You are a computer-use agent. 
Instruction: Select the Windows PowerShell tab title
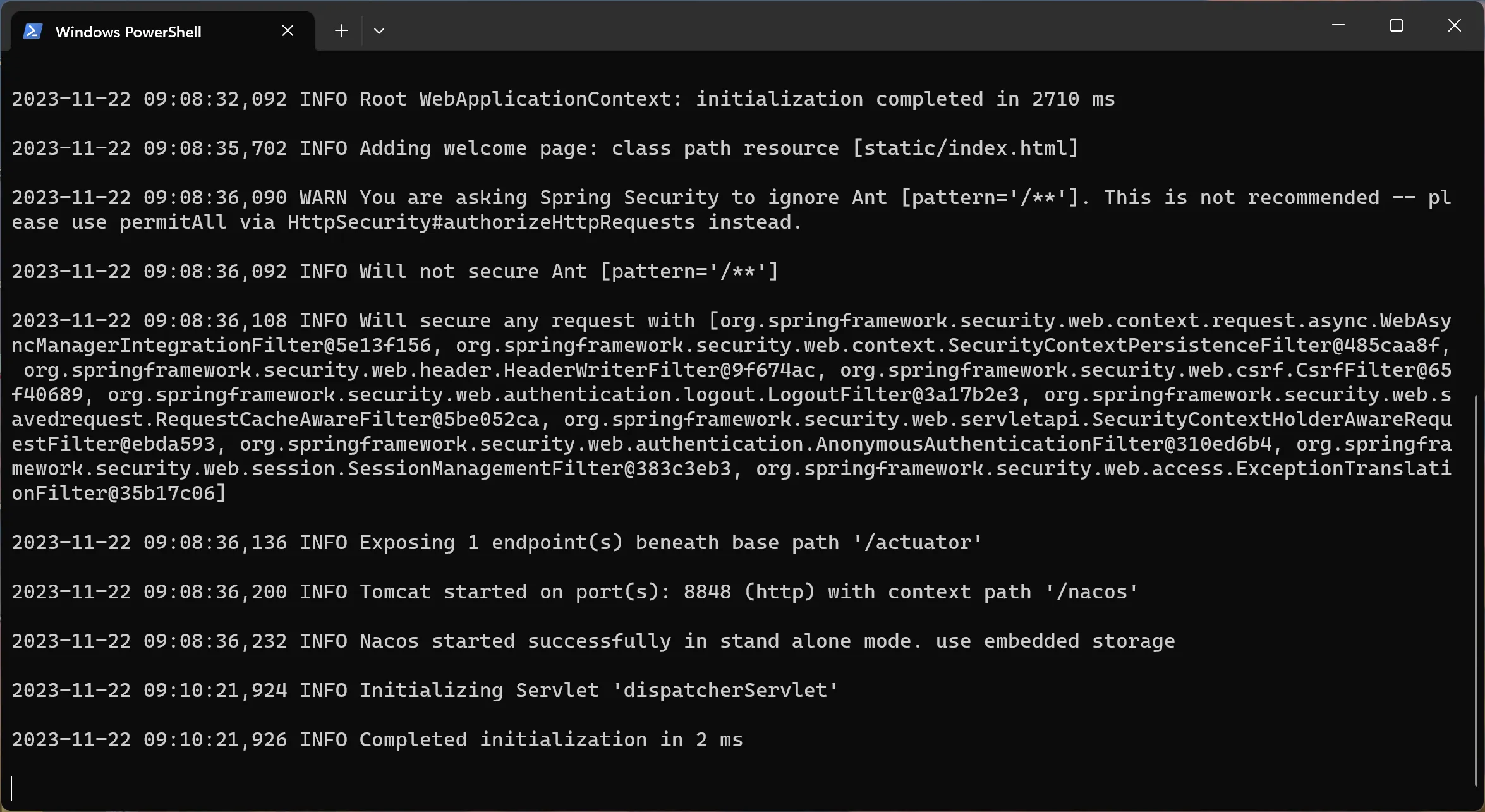(x=128, y=32)
